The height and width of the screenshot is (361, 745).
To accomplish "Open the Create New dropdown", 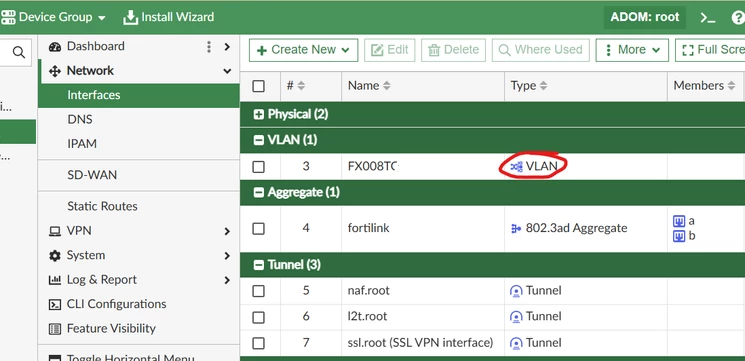I will (x=303, y=50).
